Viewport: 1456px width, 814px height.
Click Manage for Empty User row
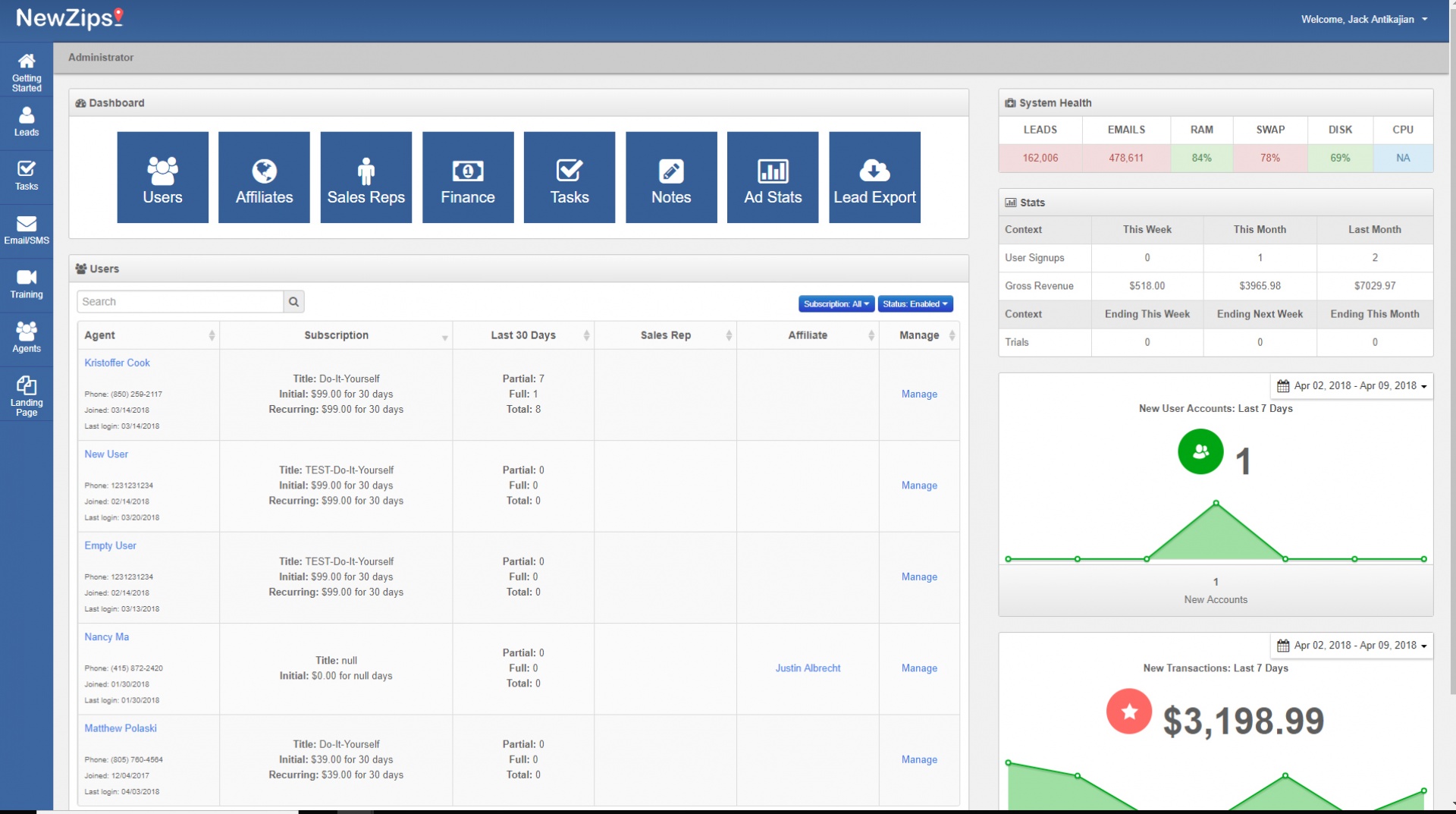point(919,577)
